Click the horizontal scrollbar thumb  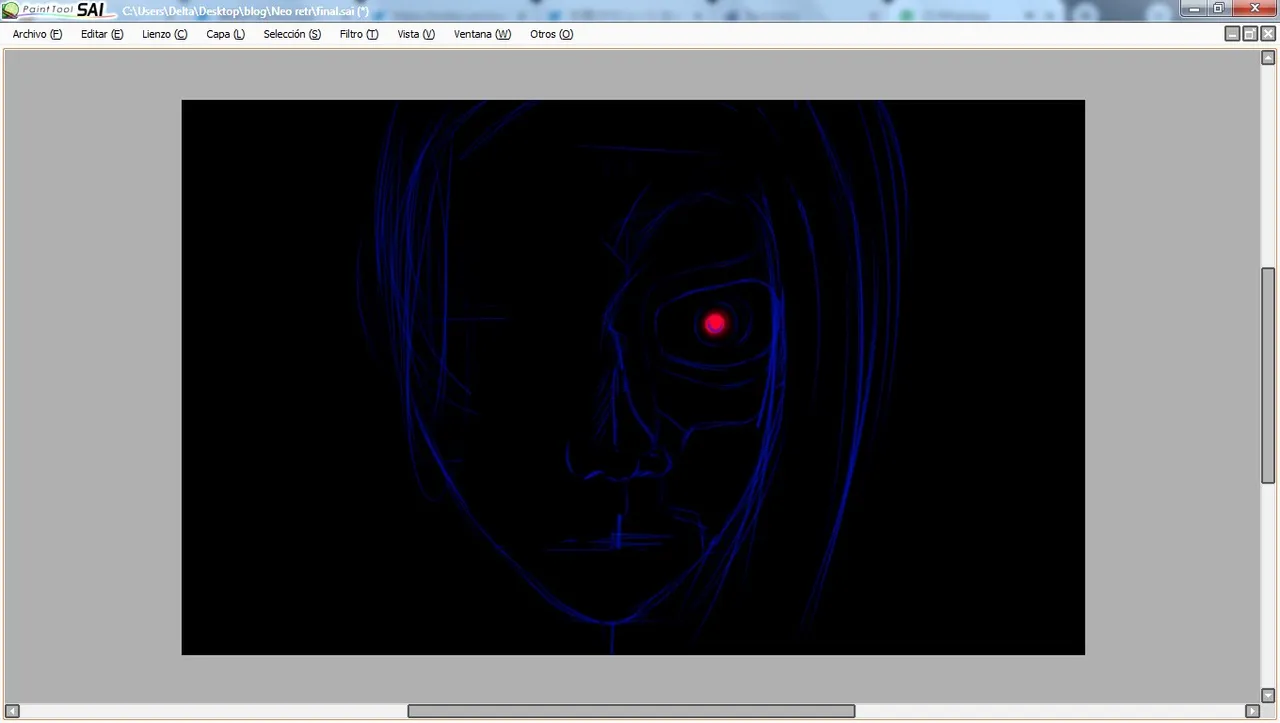(631, 711)
